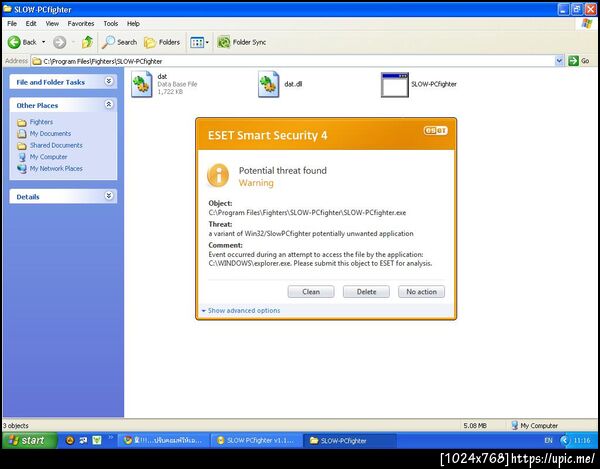This screenshot has height=469, width=600.
Task: Select the SLOW-PCfighter application icon
Action: pos(395,85)
